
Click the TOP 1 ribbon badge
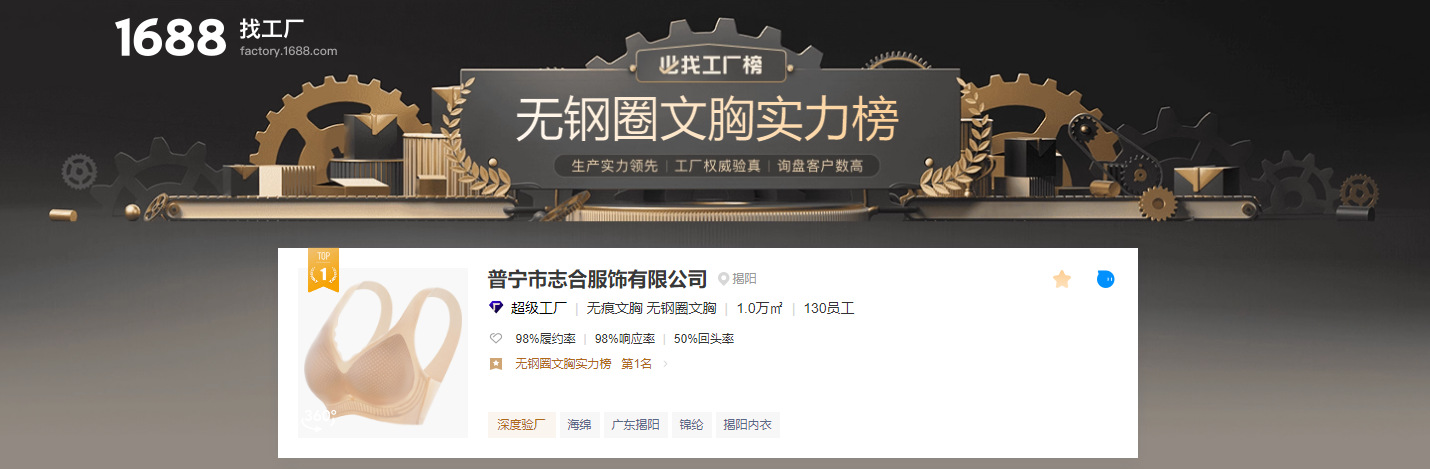tap(323, 270)
